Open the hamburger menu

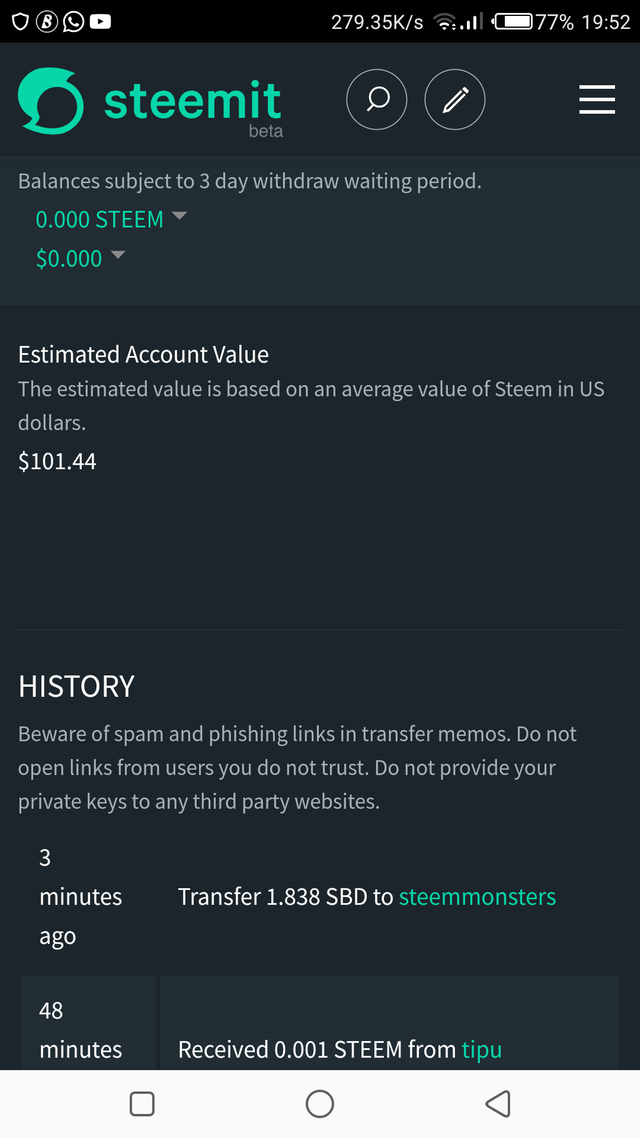597,99
